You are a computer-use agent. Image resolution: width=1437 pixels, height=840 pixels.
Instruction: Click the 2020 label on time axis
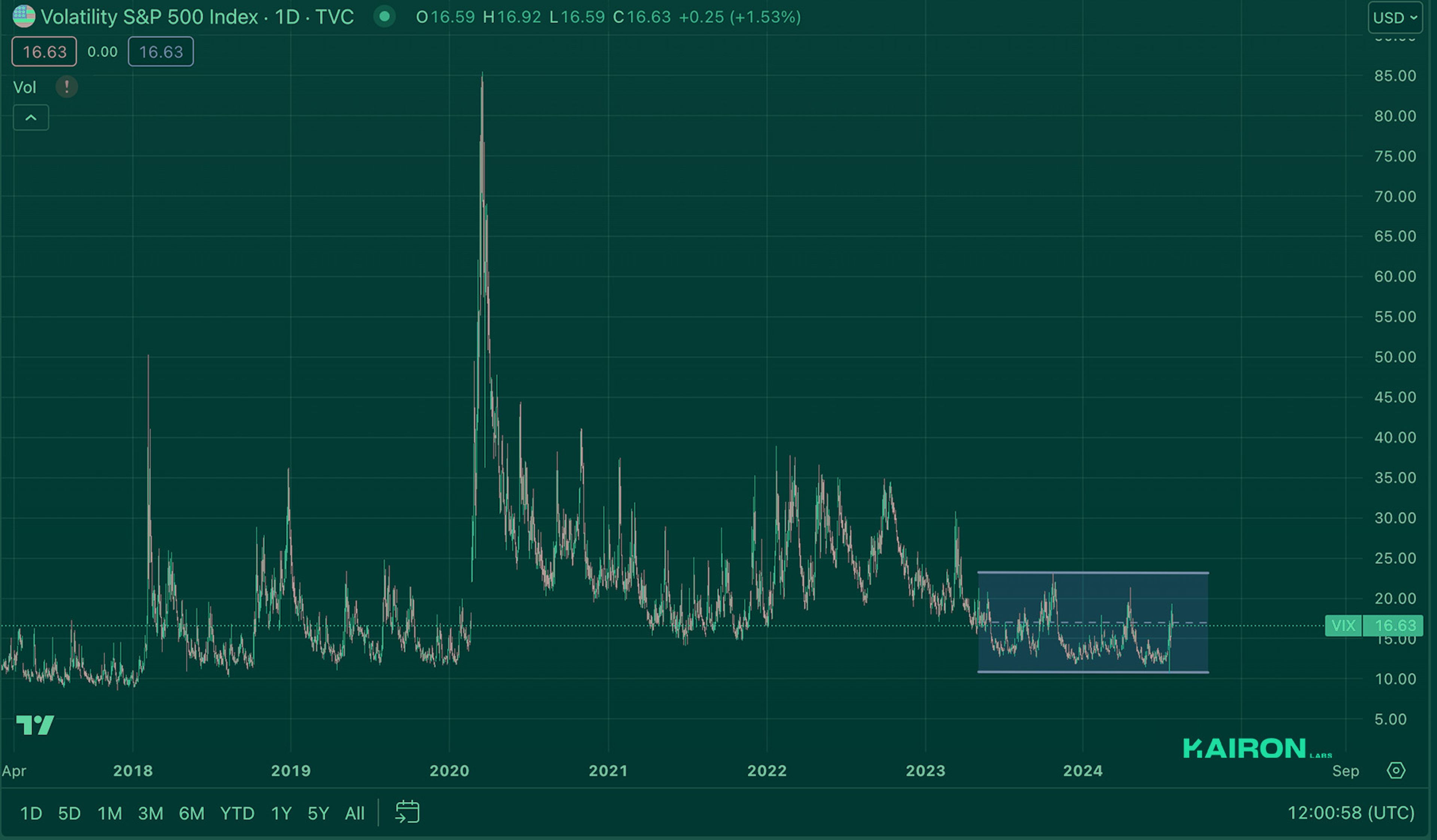[449, 771]
